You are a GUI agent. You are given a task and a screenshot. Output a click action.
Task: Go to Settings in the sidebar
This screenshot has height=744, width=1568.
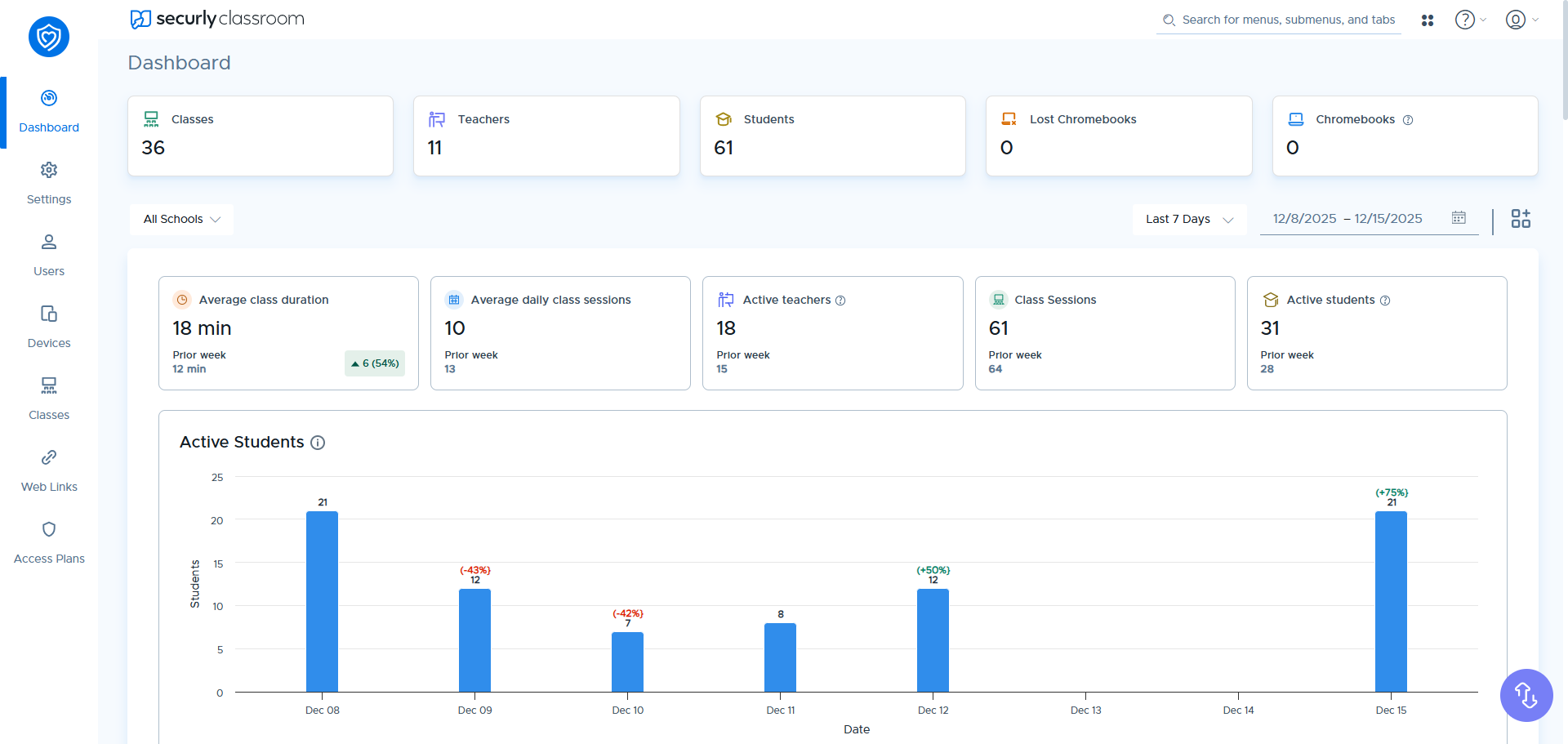click(49, 183)
